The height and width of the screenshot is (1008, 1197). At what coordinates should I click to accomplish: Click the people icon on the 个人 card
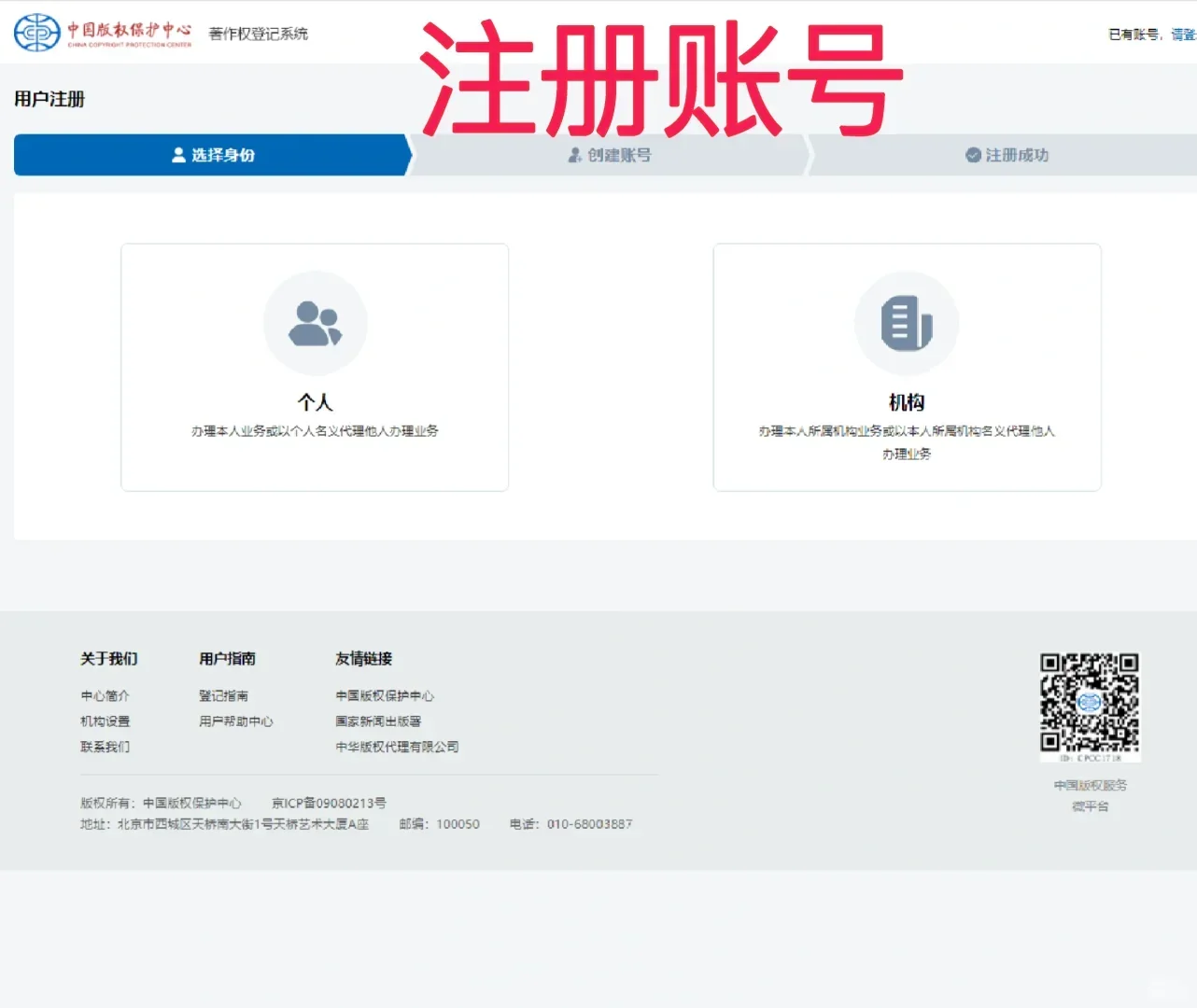pos(315,322)
